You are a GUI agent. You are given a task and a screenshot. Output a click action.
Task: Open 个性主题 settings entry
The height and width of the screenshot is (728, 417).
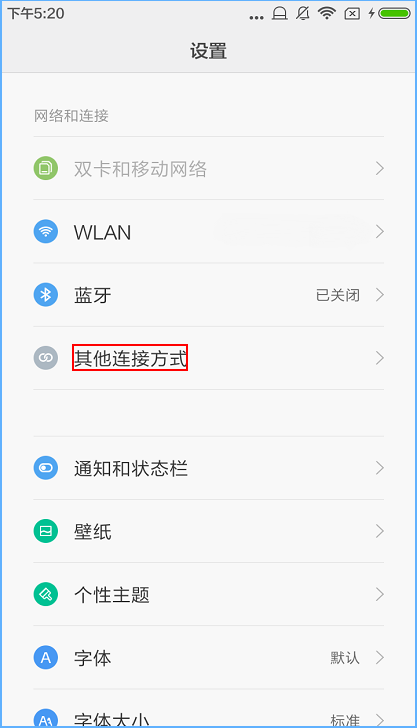point(208,594)
